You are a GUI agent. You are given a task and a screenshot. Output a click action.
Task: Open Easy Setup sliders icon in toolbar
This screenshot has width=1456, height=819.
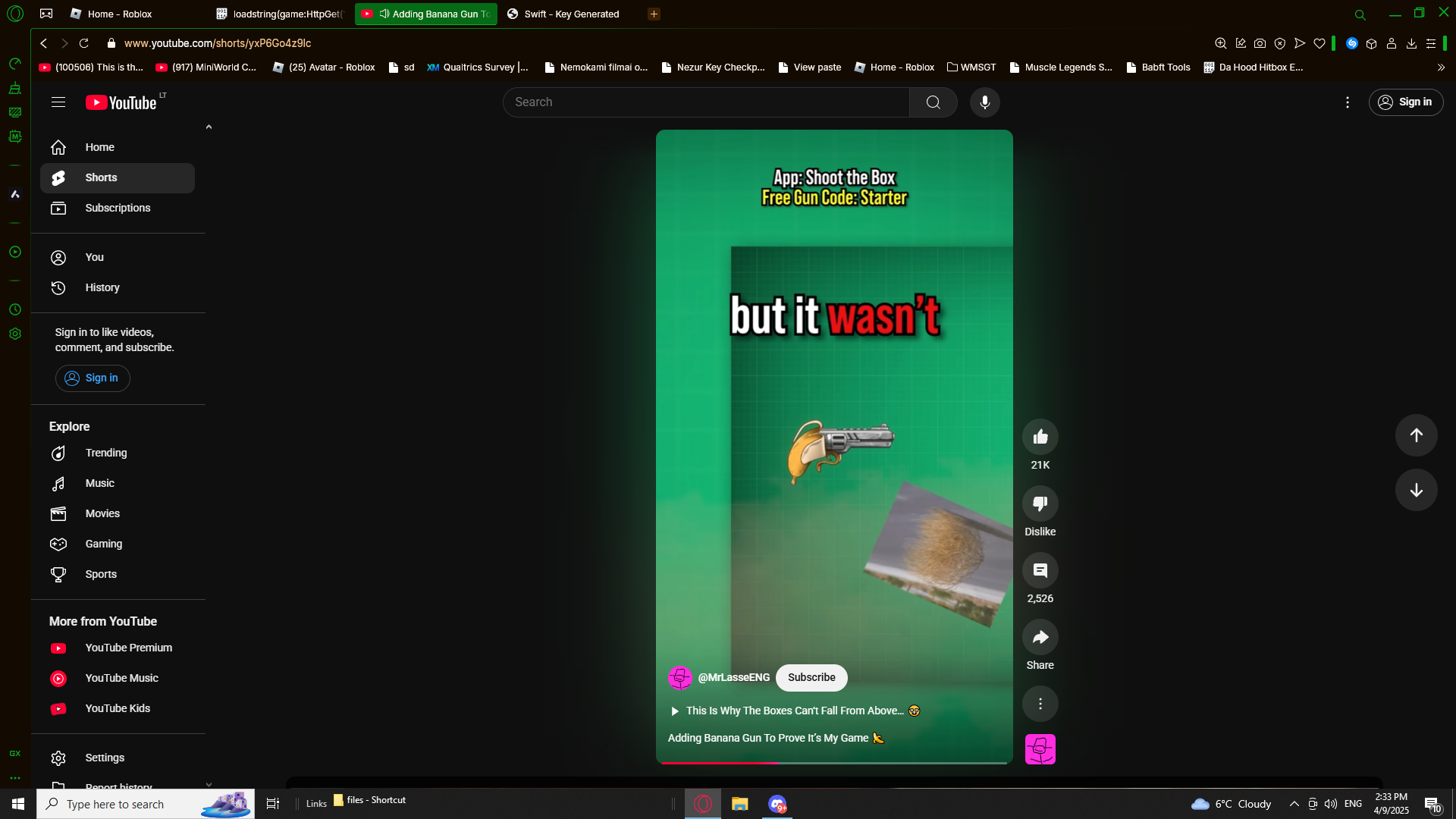(x=1431, y=44)
